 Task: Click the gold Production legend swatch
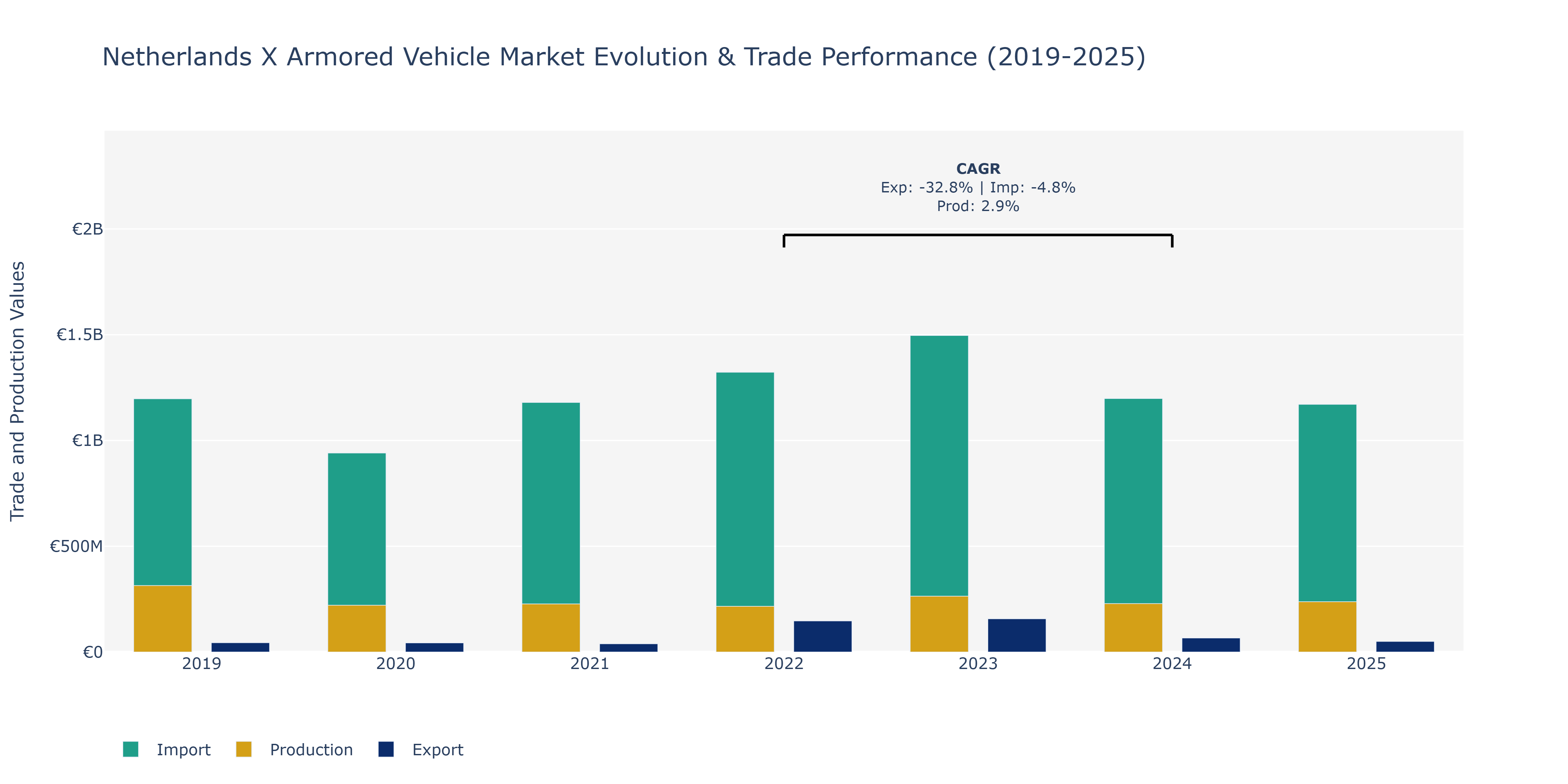[243, 749]
